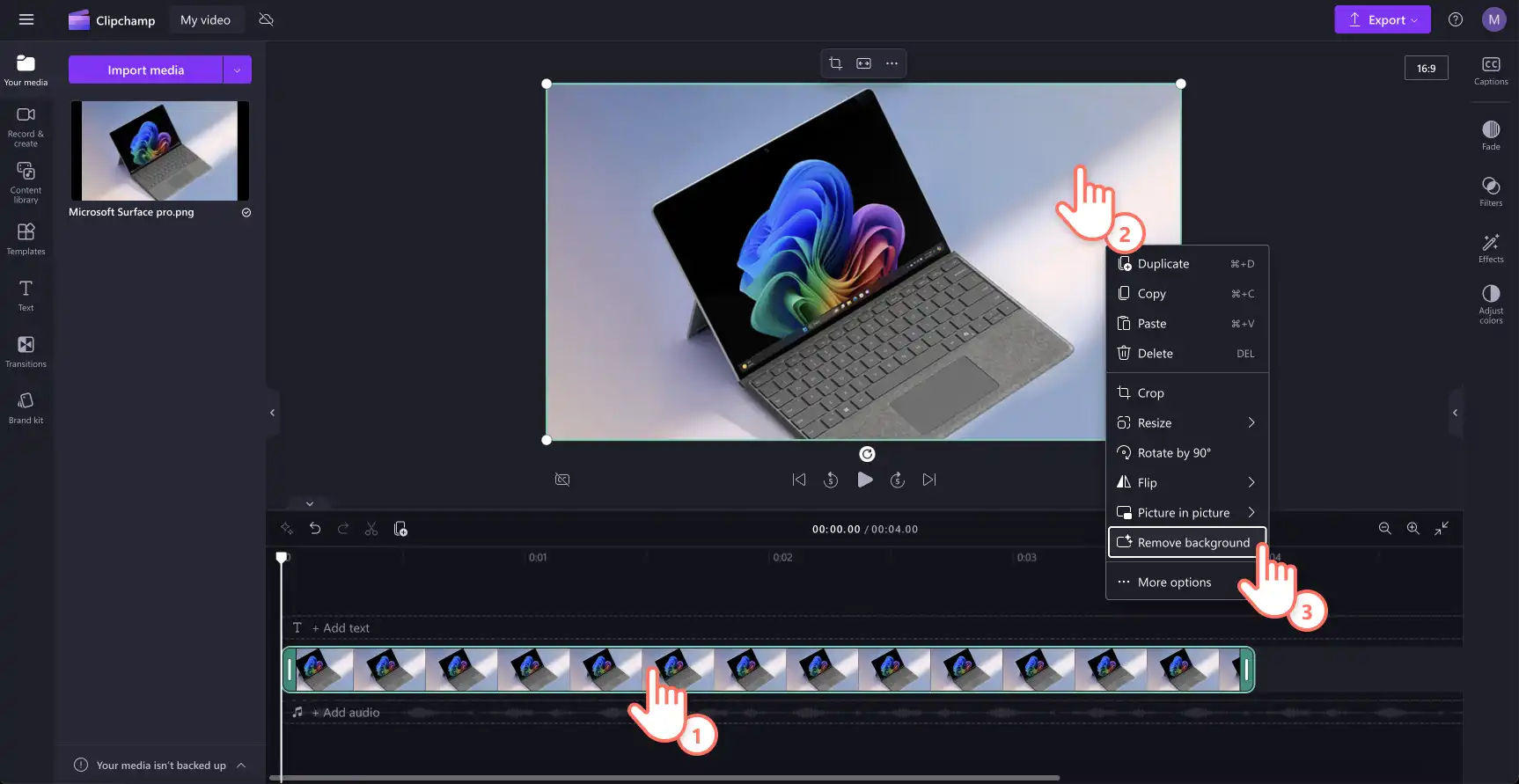
Task: Toggle the cloud sync-off icon
Action: click(266, 19)
